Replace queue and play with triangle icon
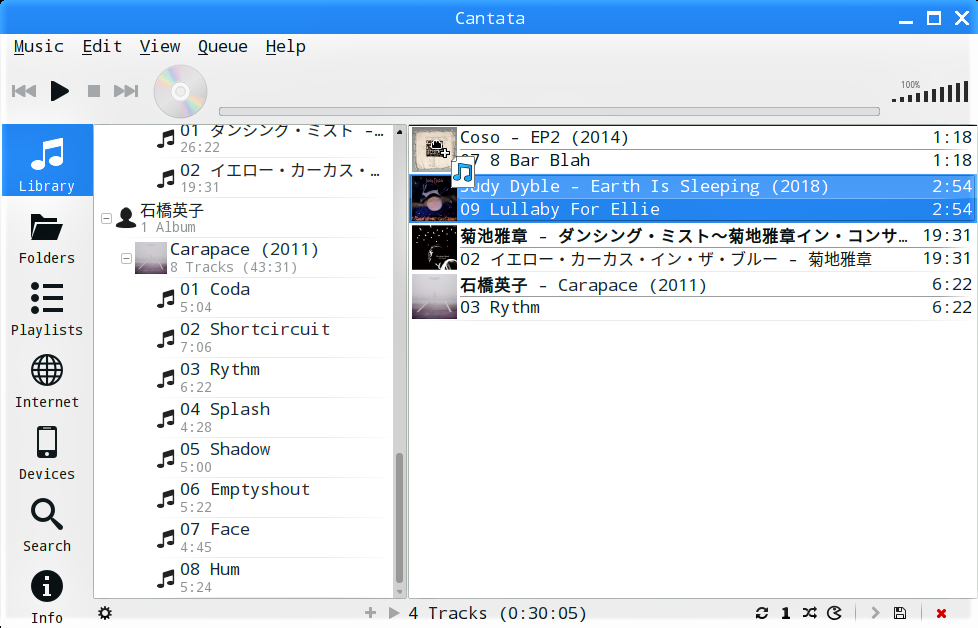Screen dimensions: 978x628 [x=394, y=613]
